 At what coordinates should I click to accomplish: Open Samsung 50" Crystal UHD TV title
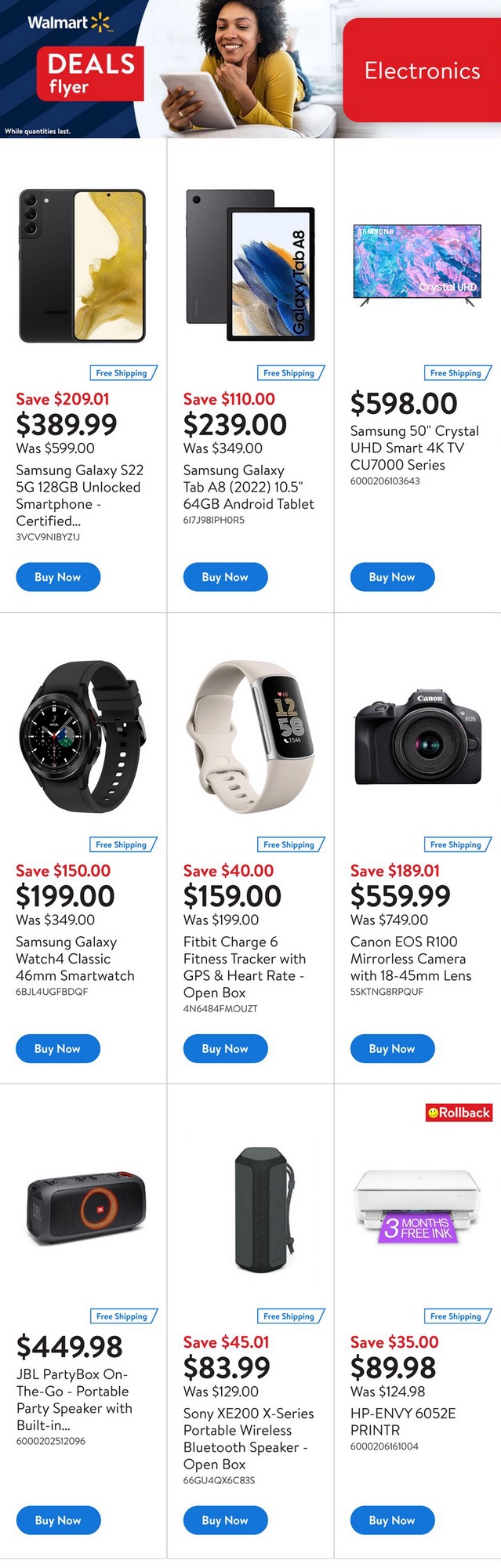(414, 448)
